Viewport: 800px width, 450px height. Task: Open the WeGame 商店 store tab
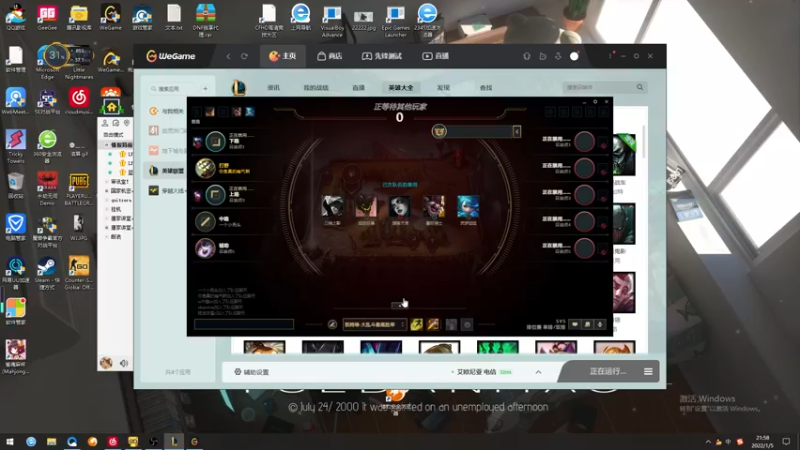tap(330, 56)
